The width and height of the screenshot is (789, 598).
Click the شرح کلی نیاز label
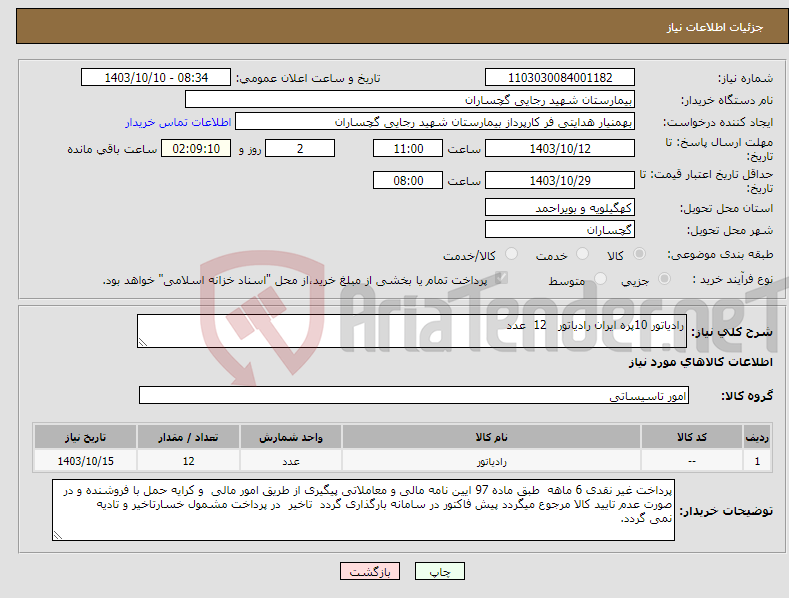tap(732, 332)
